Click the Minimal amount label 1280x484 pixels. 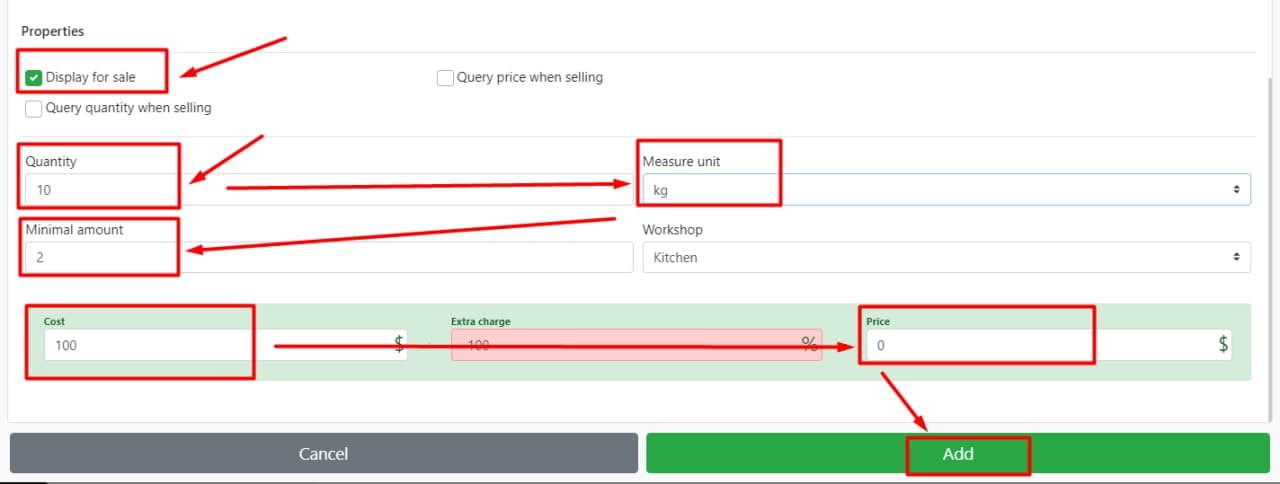click(x=75, y=230)
